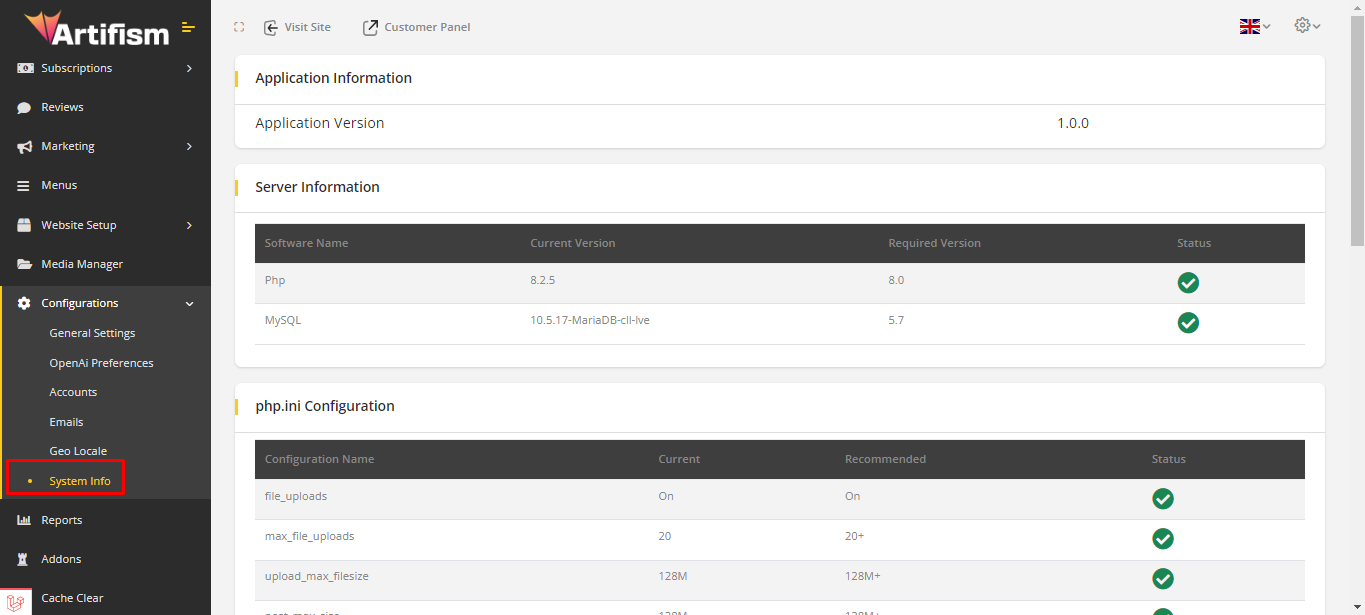Click the Addons chess rook icon

[x=24, y=560]
